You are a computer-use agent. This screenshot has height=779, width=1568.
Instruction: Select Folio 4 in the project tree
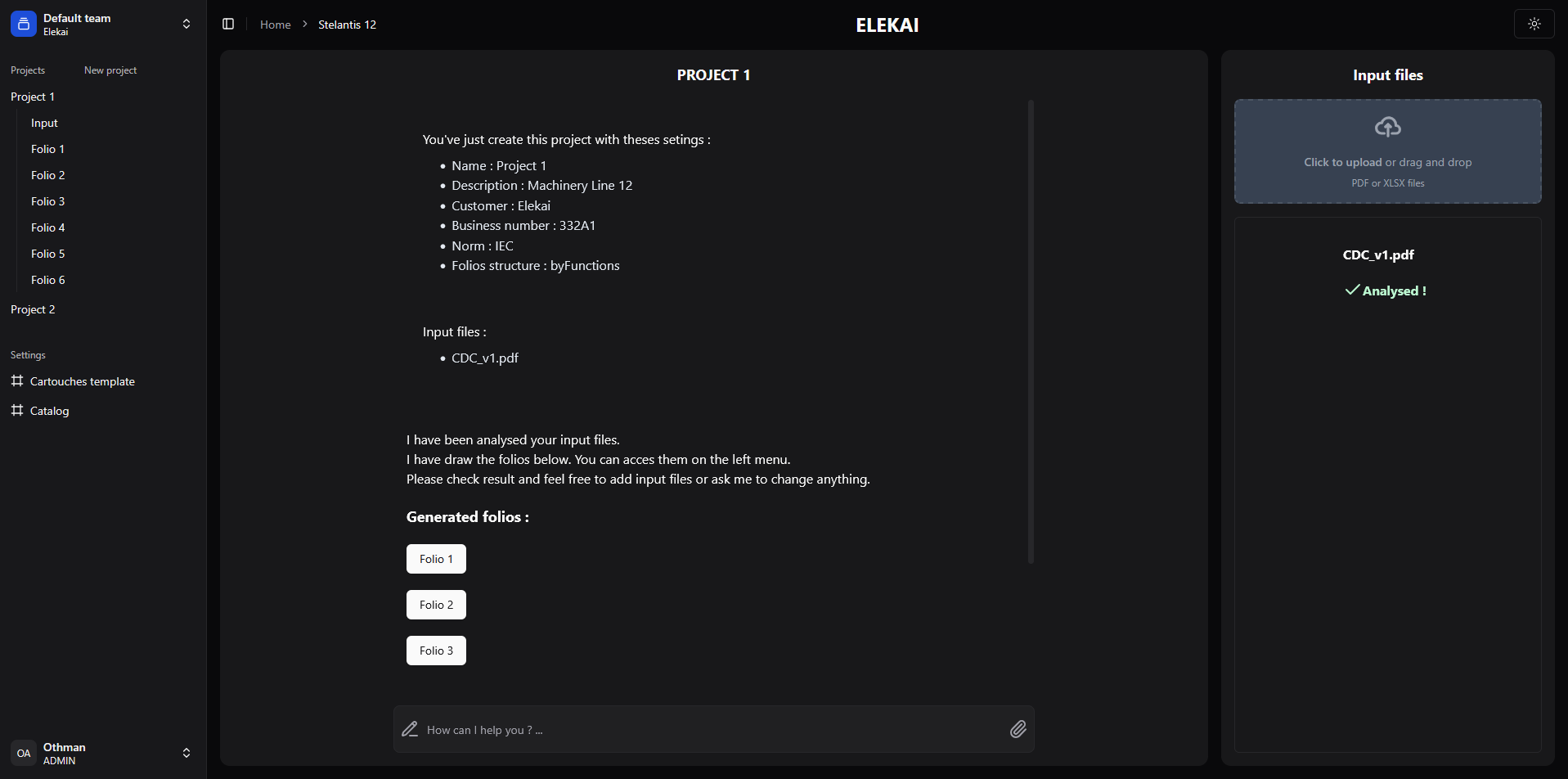click(48, 227)
